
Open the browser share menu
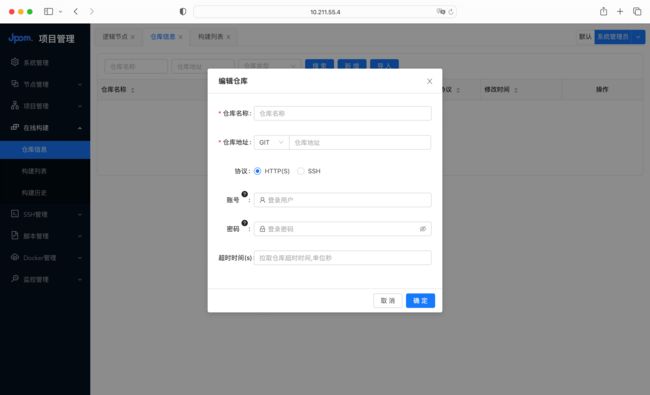point(604,12)
